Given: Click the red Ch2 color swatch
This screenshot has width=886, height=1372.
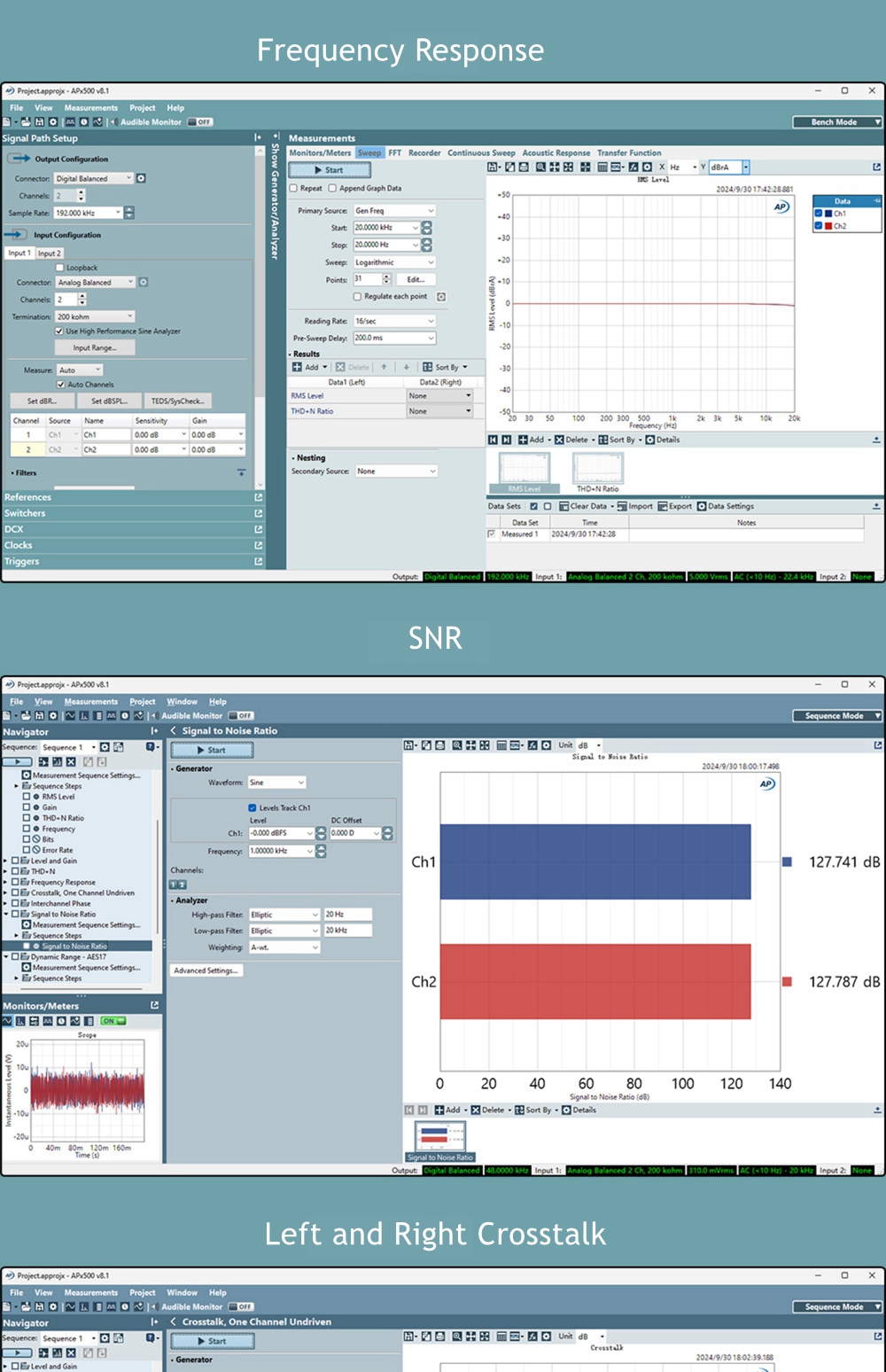Looking at the screenshot, I should 828,226.
